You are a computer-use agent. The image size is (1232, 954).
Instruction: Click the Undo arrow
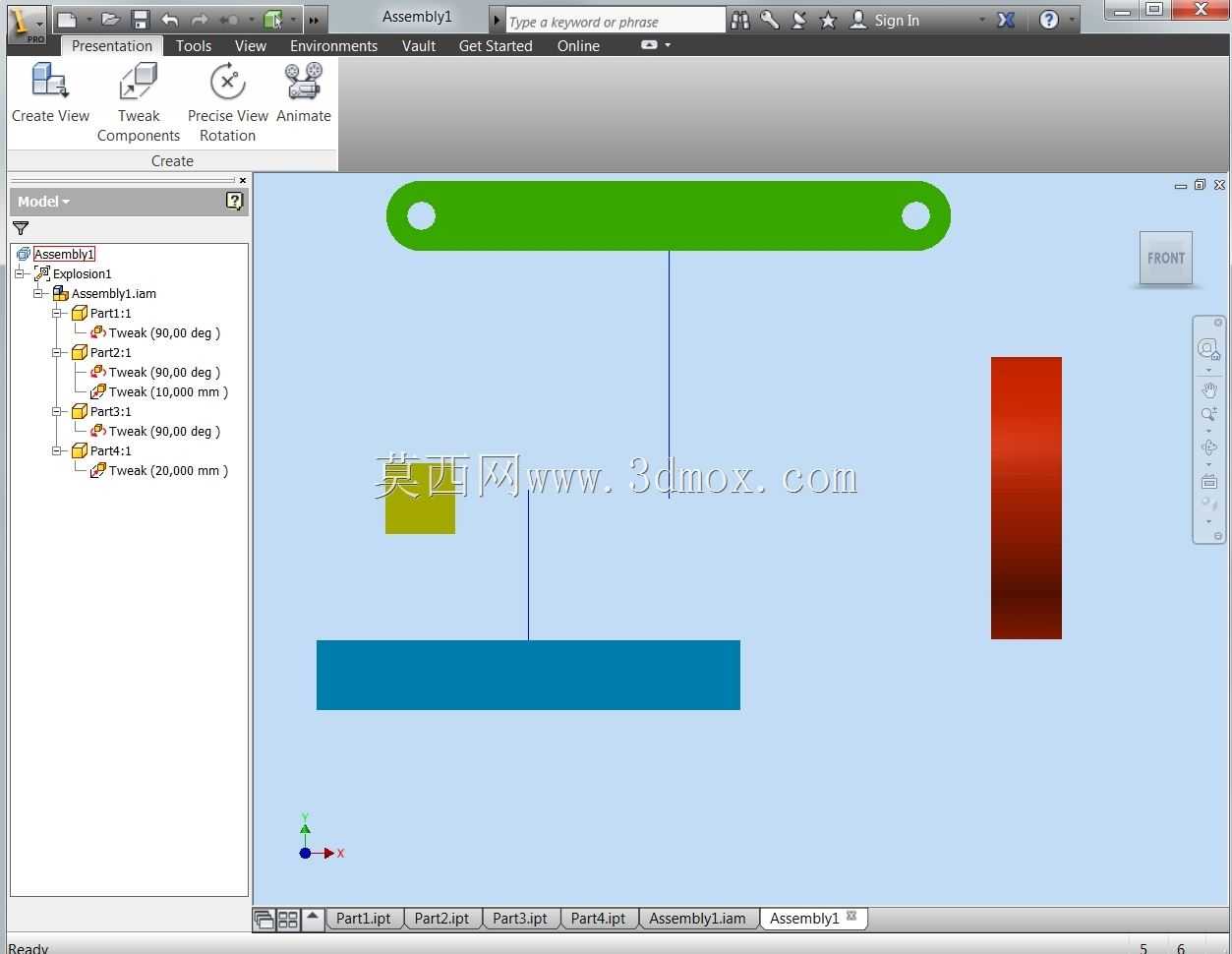point(170,20)
